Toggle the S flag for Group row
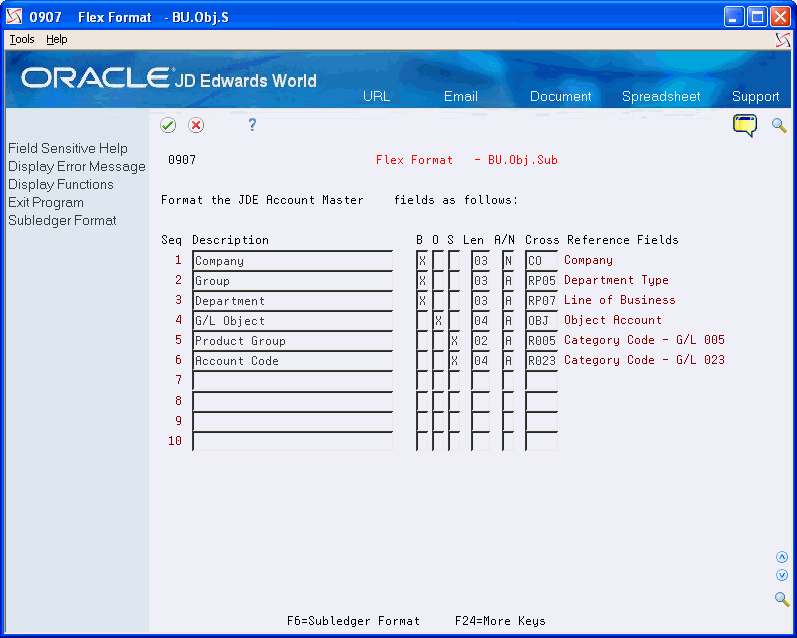 (454, 281)
